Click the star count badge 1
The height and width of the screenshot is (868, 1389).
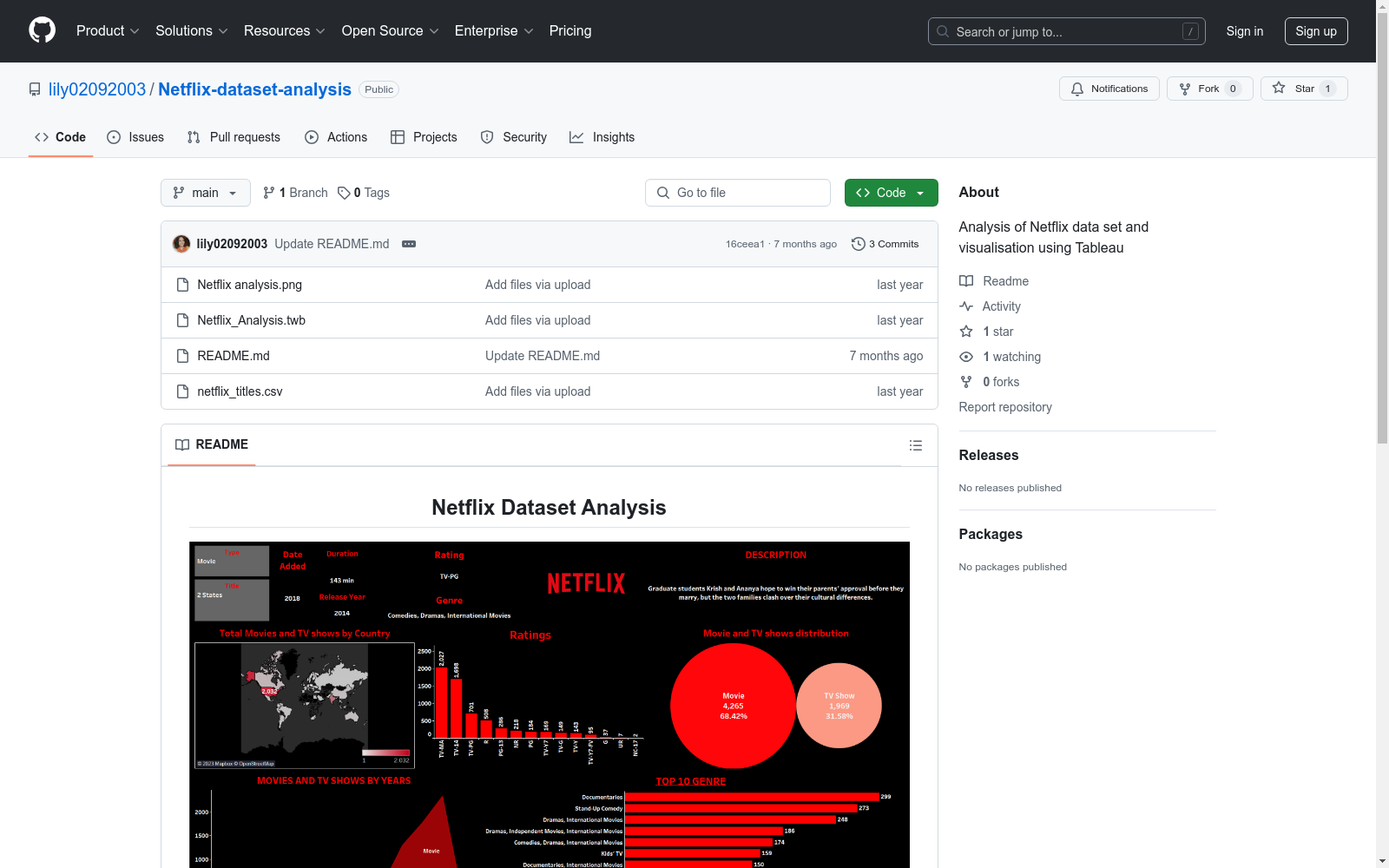click(1327, 89)
